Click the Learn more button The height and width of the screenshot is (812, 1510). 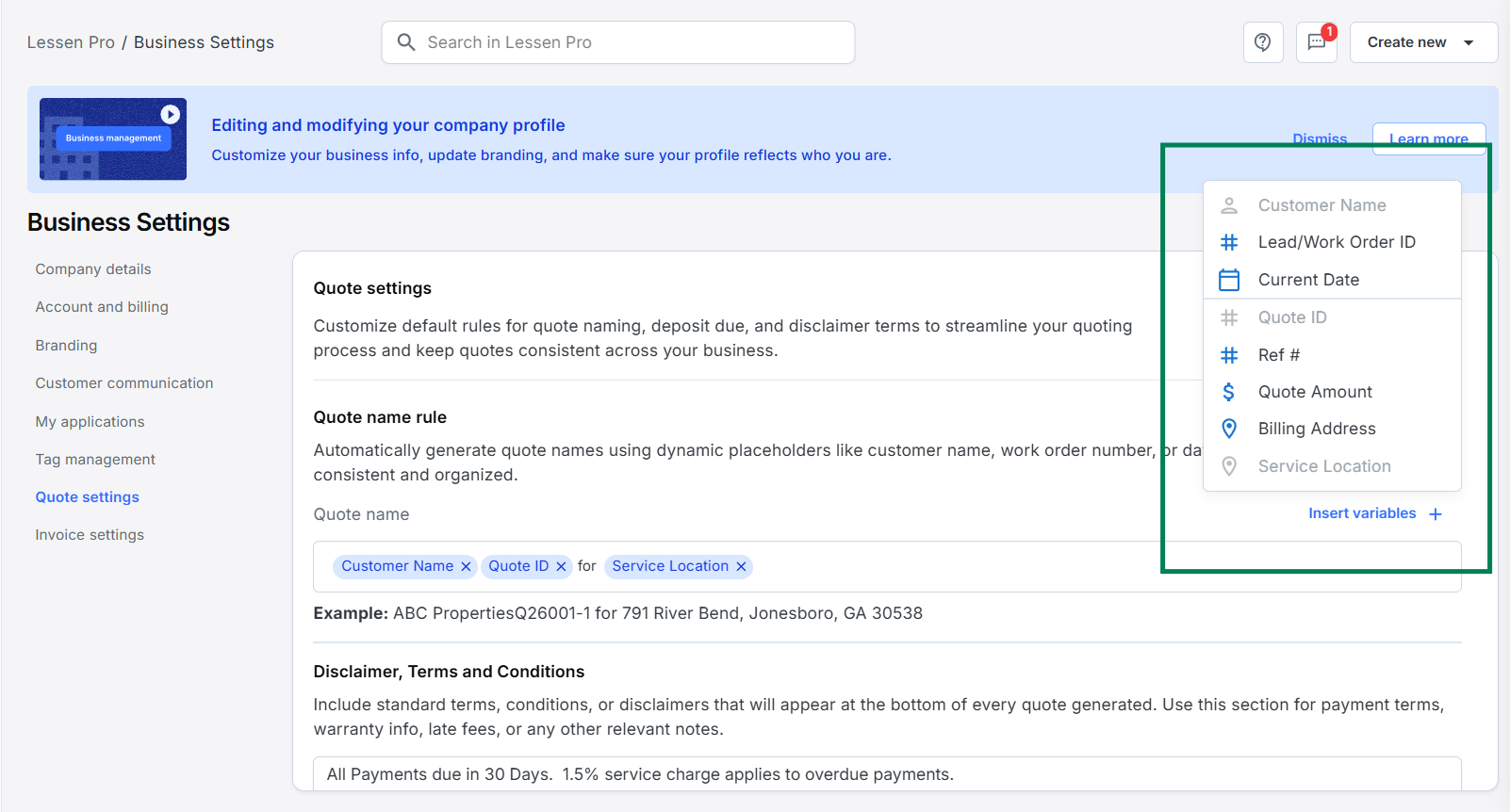tap(1428, 138)
